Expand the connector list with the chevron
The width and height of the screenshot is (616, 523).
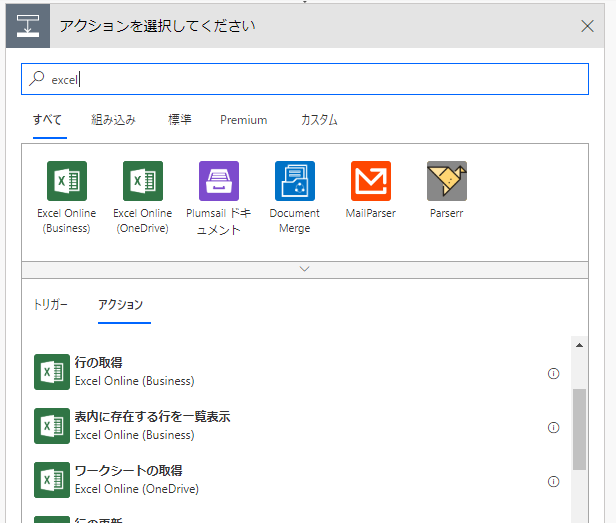click(x=305, y=270)
